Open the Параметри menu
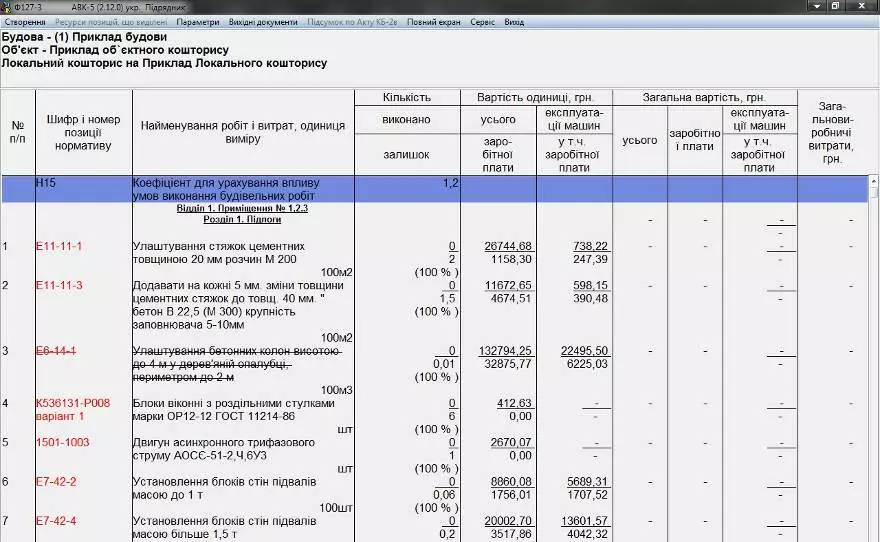Viewport: 880px width, 542px height. coord(197,21)
